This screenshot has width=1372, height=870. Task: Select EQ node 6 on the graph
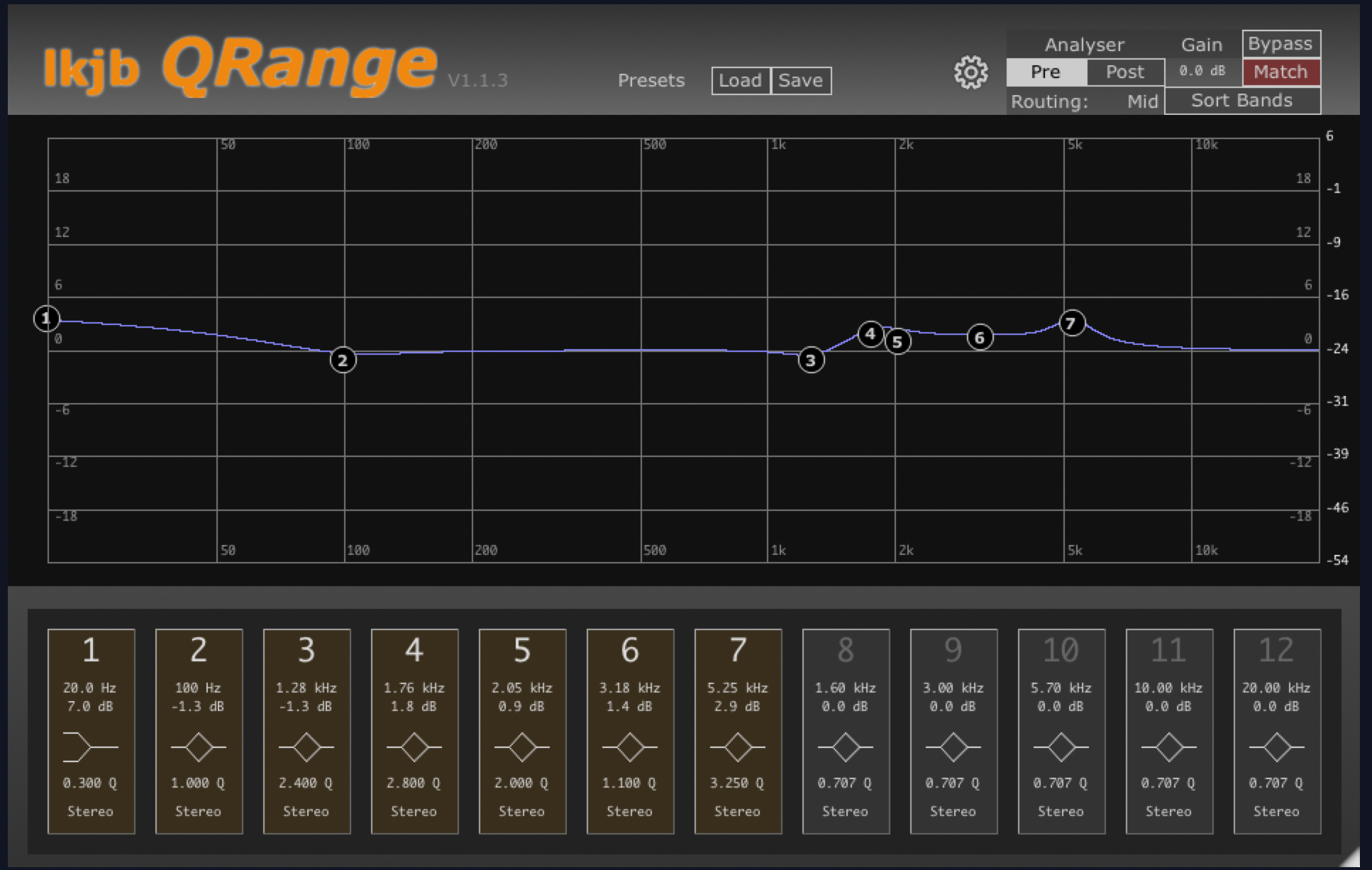point(980,337)
